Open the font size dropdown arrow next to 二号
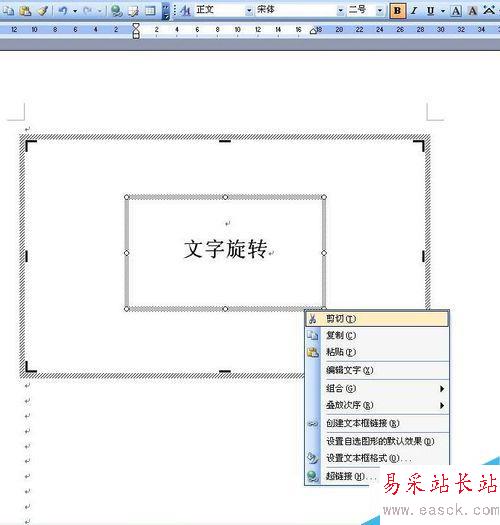 pyautogui.click(x=380, y=11)
